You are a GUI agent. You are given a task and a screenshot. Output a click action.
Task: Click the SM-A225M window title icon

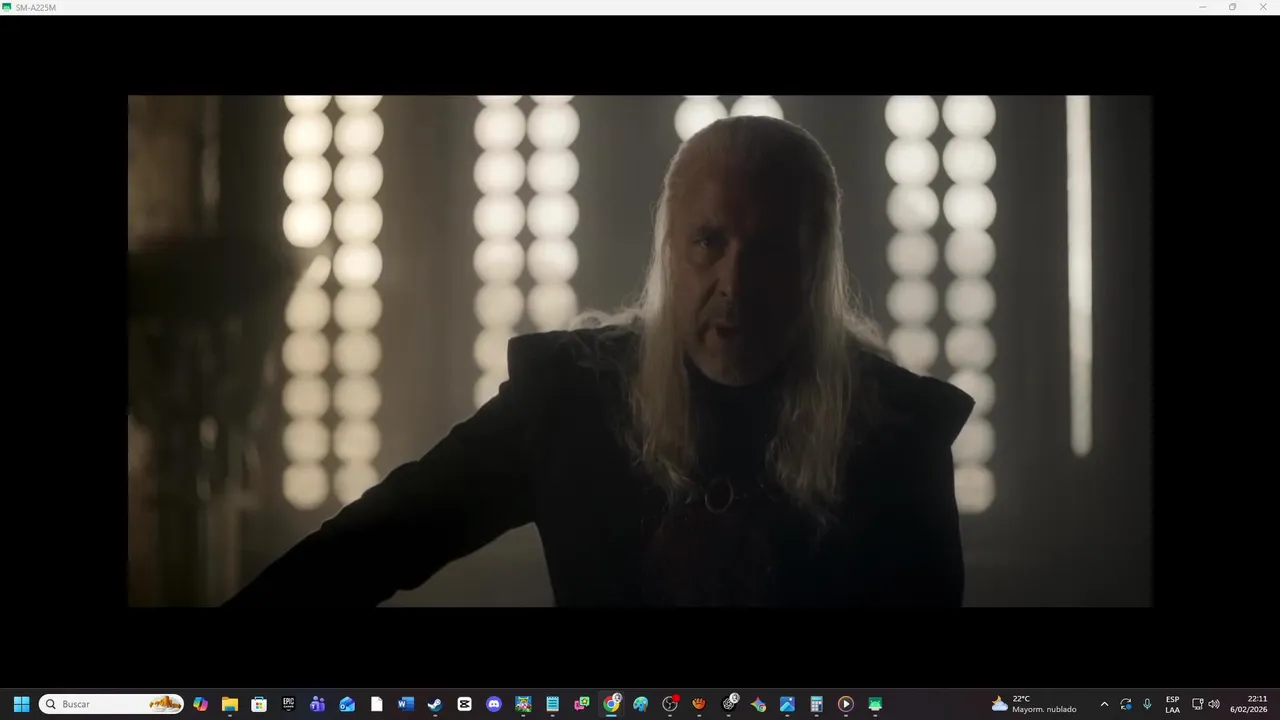(x=7, y=7)
